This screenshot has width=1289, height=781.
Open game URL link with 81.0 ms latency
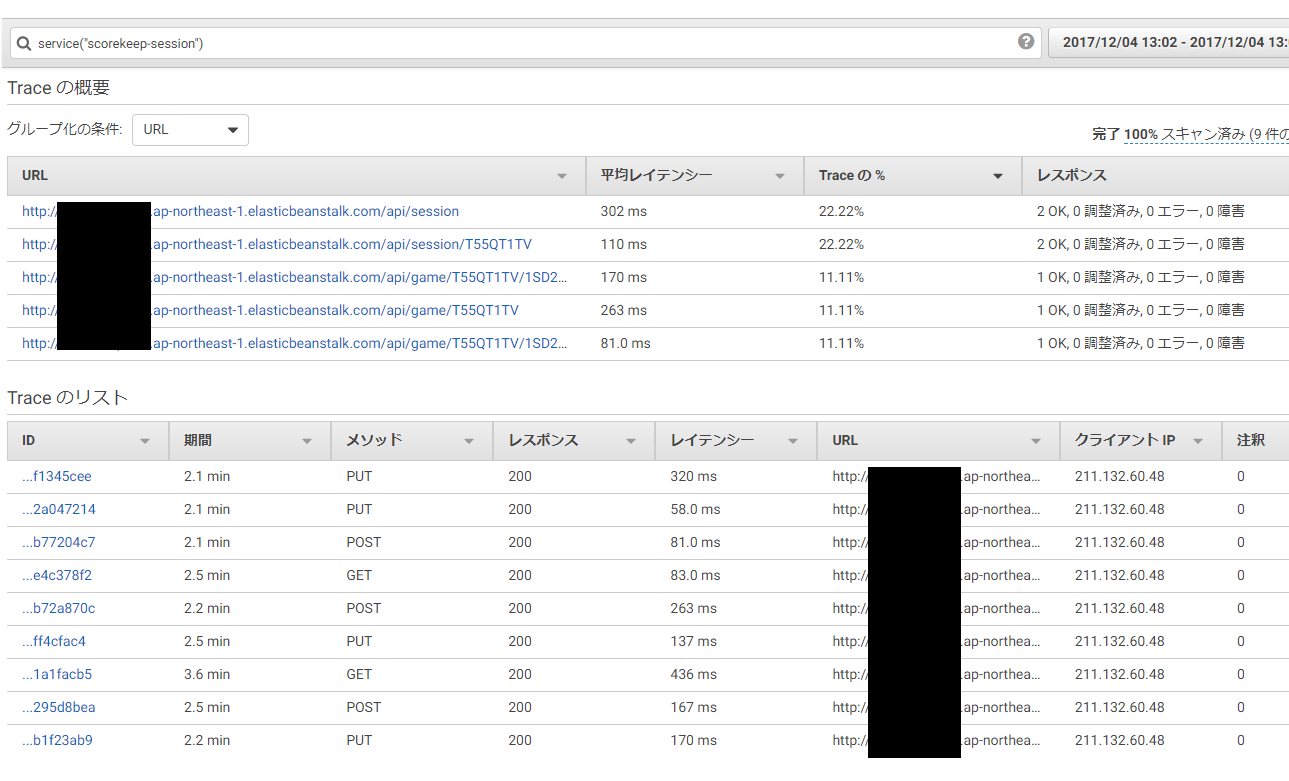coord(295,343)
